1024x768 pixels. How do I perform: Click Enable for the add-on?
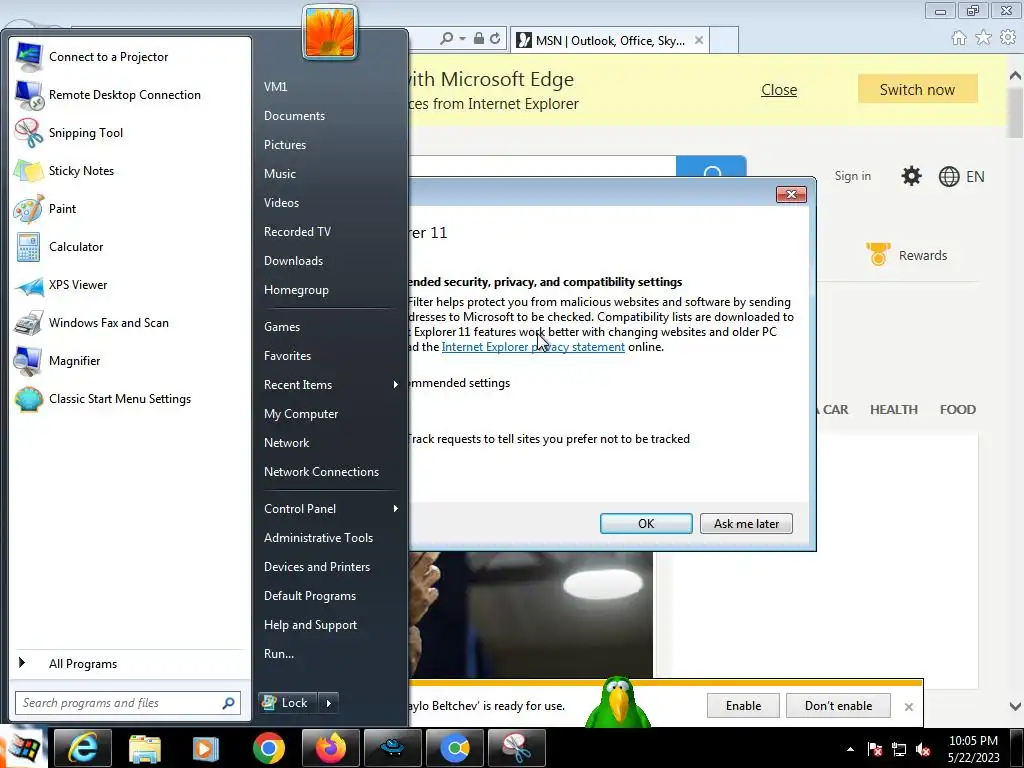[x=743, y=706]
